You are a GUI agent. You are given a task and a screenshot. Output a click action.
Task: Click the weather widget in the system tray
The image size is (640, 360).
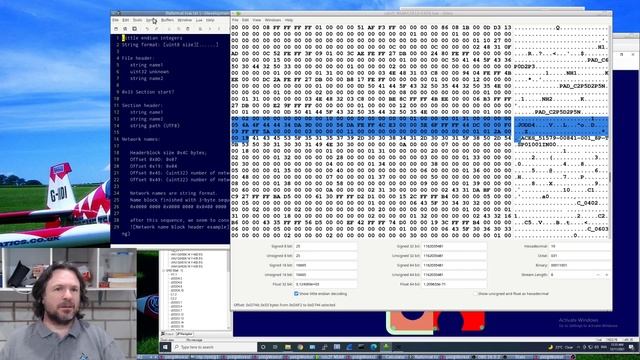560,347
